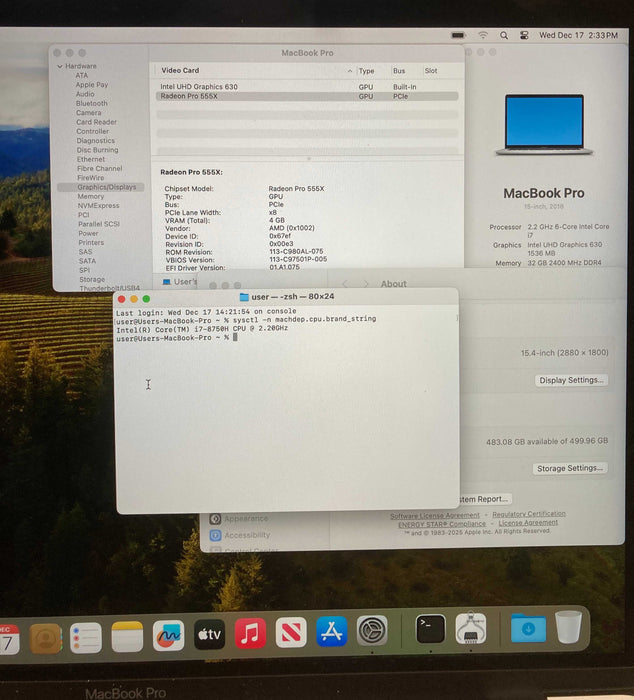Viewport: 634px width, 700px height.
Task: Switch to Terminal via Dock icon
Action: 430,629
